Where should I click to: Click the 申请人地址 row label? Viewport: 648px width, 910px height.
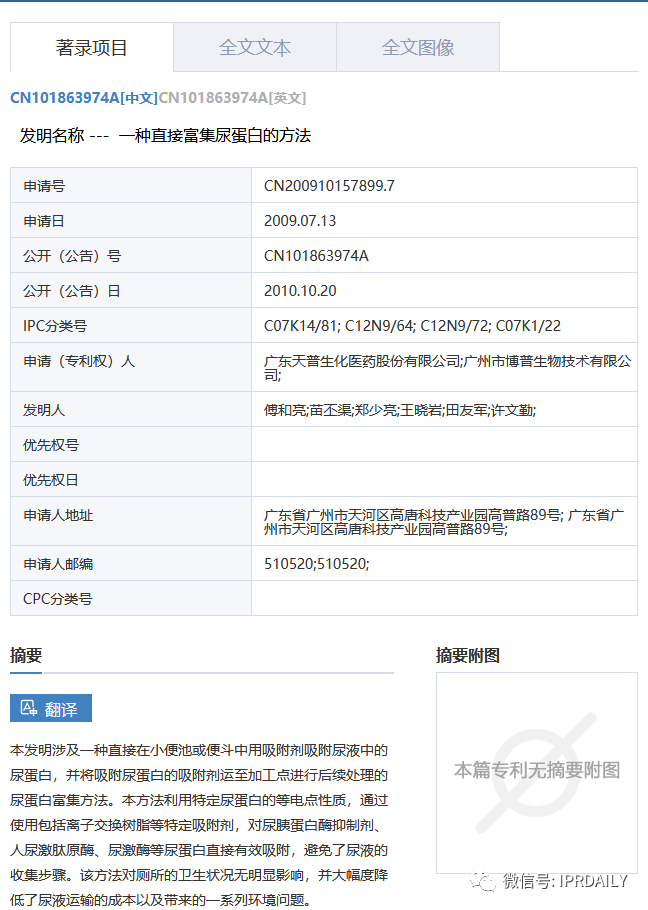(x=58, y=515)
